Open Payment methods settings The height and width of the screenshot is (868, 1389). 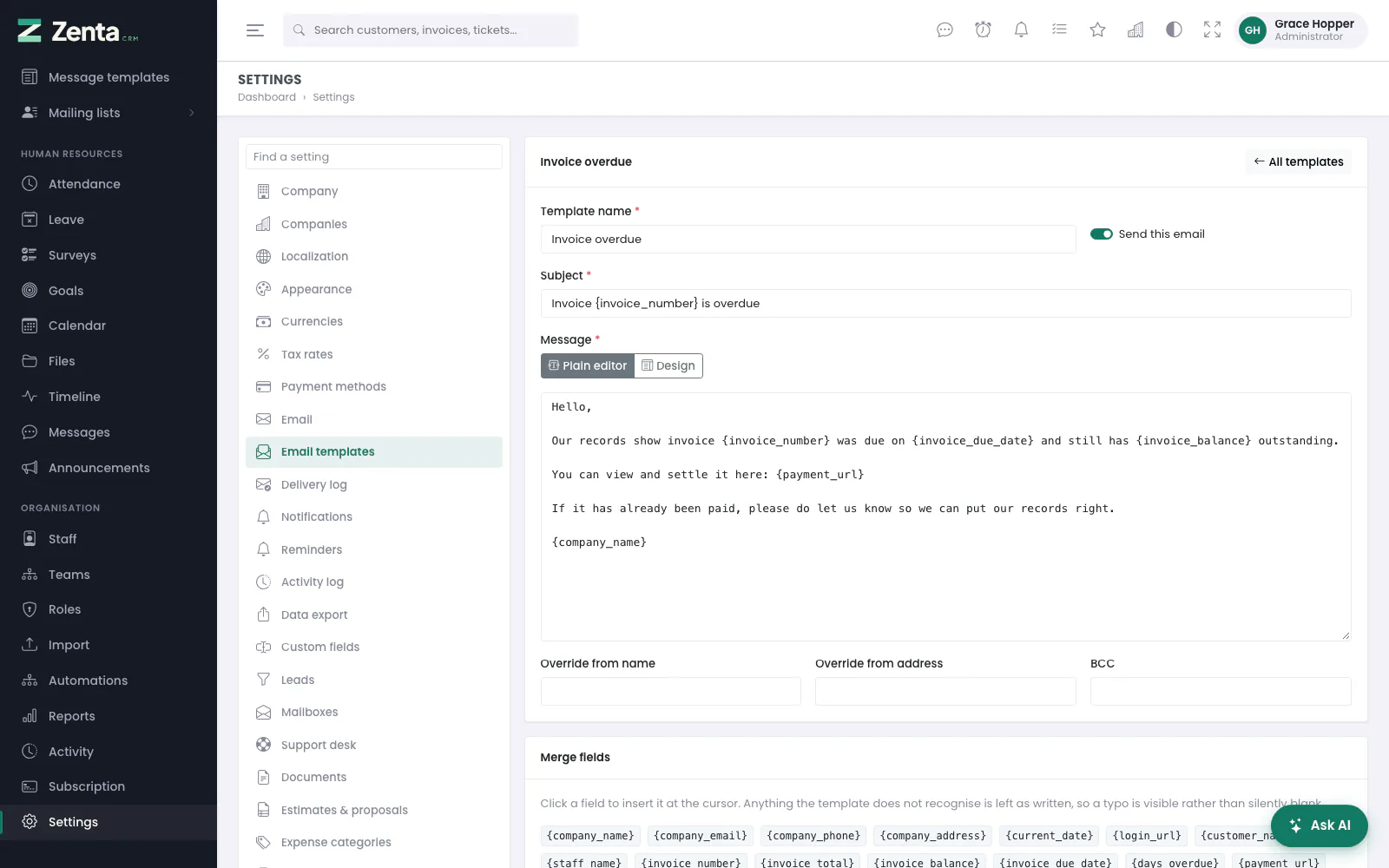[374, 387]
